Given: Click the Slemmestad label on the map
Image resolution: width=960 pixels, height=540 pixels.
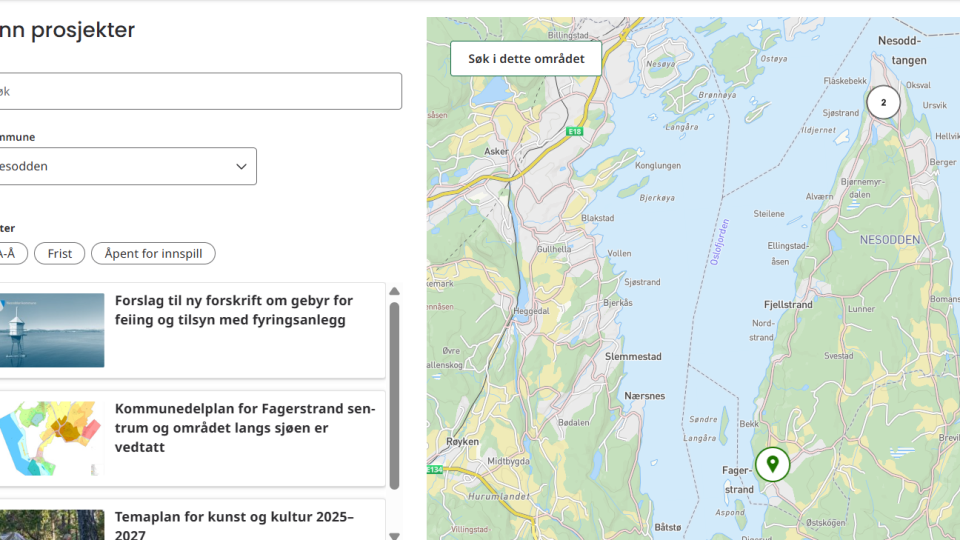Looking at the screenshot, I should pyautogui.click(x=633, y=357).
